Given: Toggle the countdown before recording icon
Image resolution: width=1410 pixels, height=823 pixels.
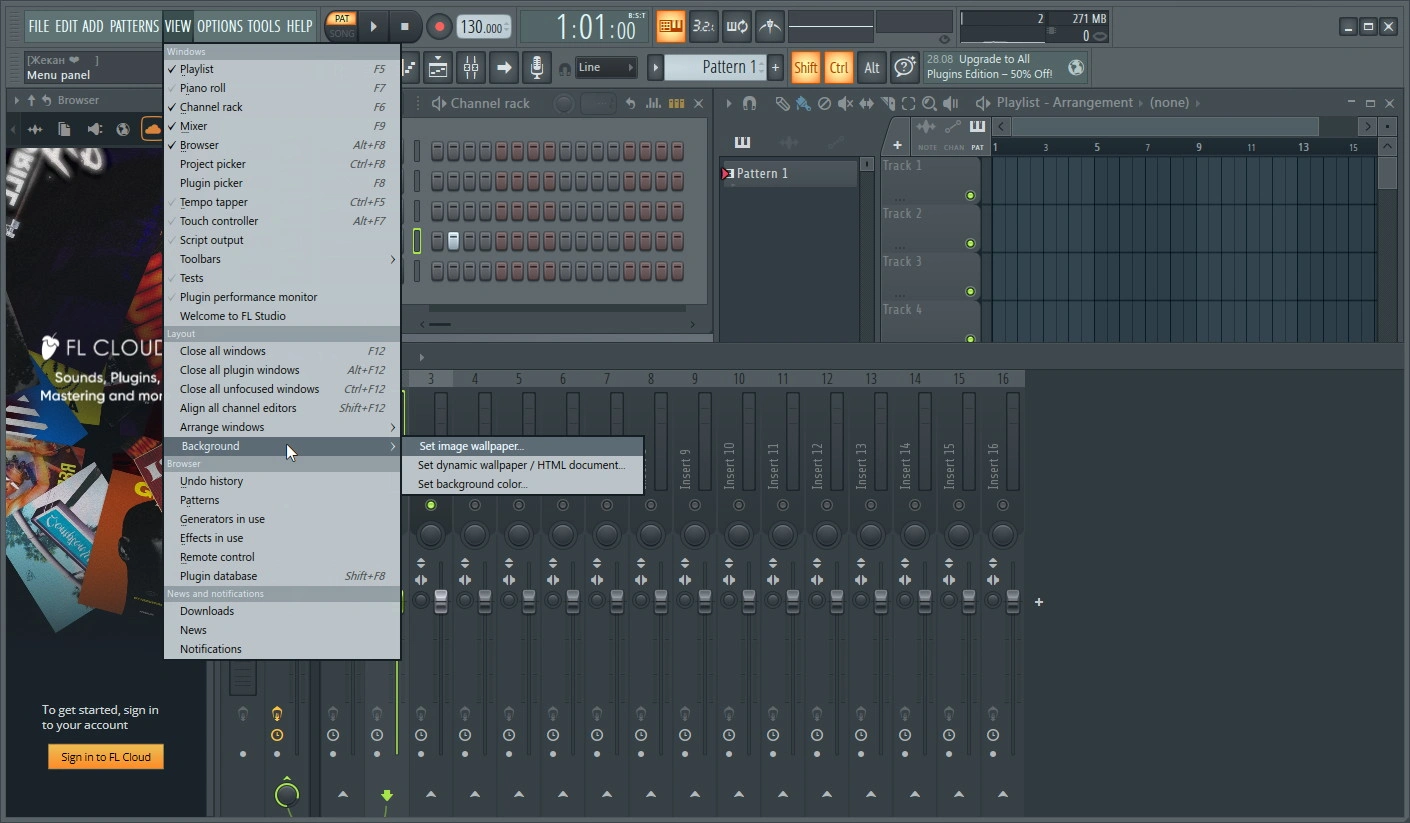Looking at the screenshot, I should tap(704, 27).
